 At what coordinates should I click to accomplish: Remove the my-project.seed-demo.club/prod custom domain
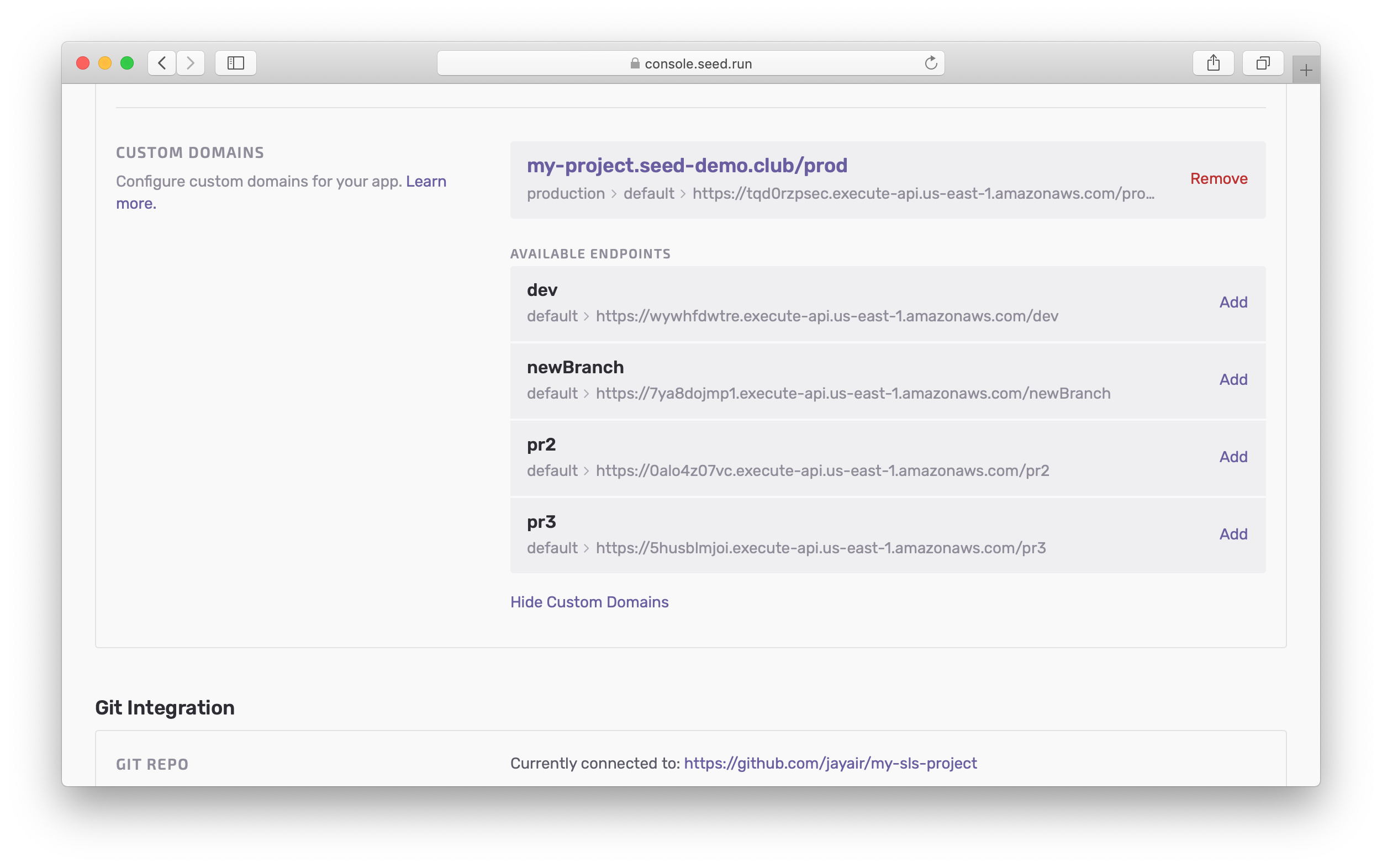1219,178
